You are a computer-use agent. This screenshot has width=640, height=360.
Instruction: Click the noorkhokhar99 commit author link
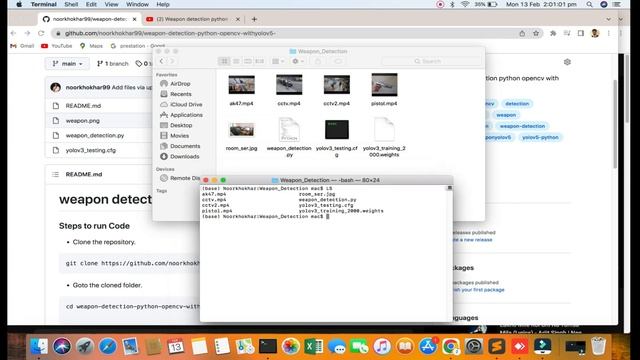click(x=88, y=87)
